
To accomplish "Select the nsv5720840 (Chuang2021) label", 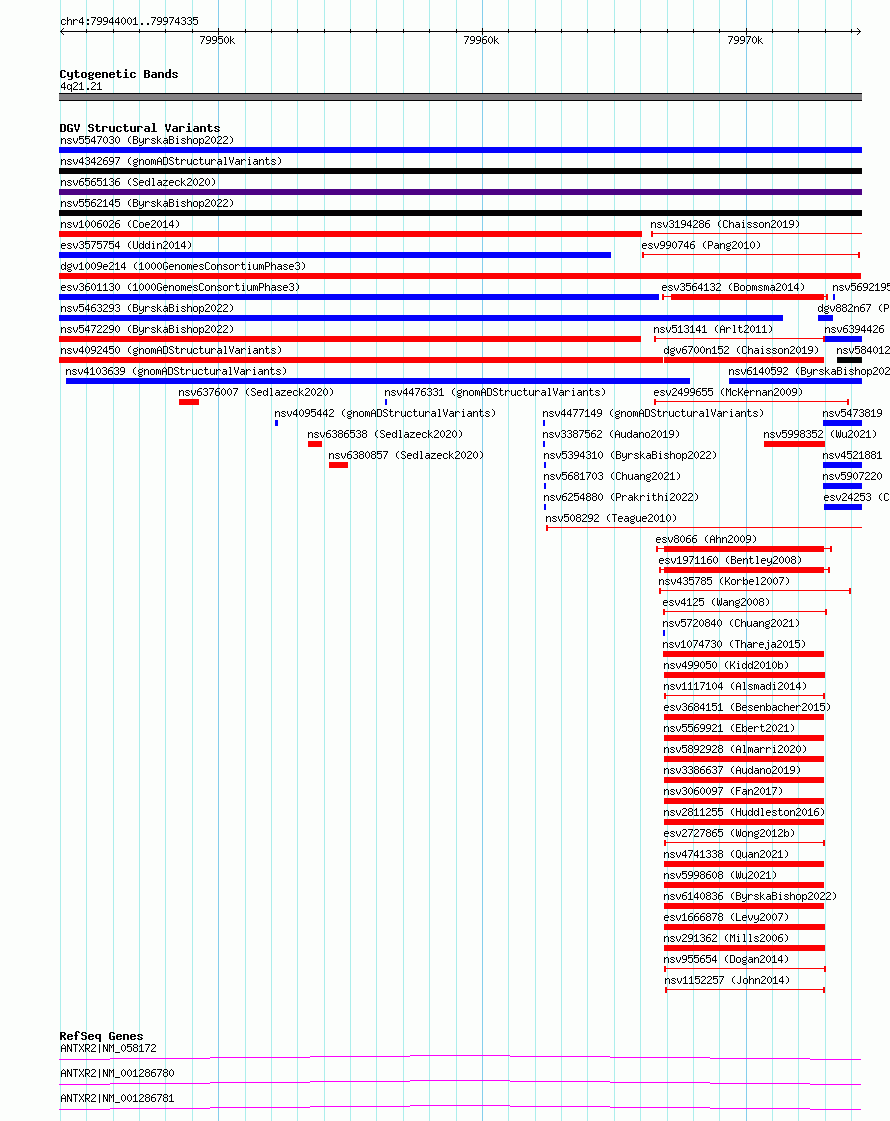I will tap(731, 623).
